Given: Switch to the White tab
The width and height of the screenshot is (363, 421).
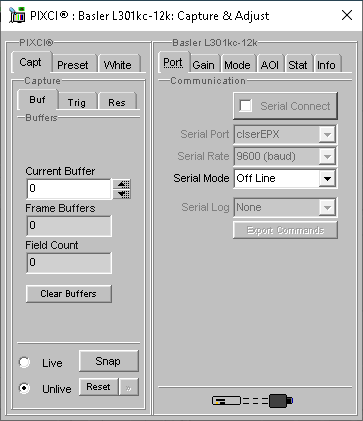Looking at the screenshot, I should [117, 65].
